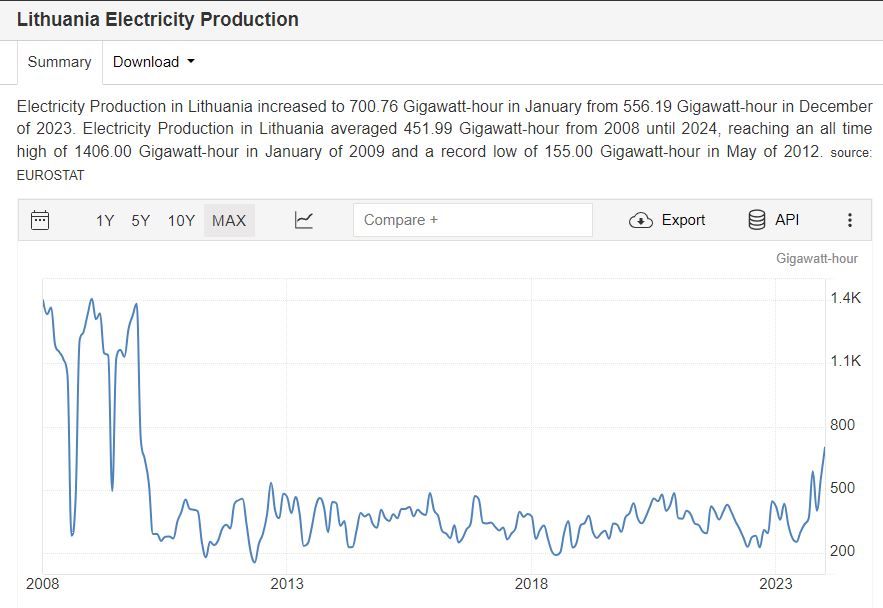Switch to the Summary tab
This screenshot has height=608, width=883.
(59, 62)
